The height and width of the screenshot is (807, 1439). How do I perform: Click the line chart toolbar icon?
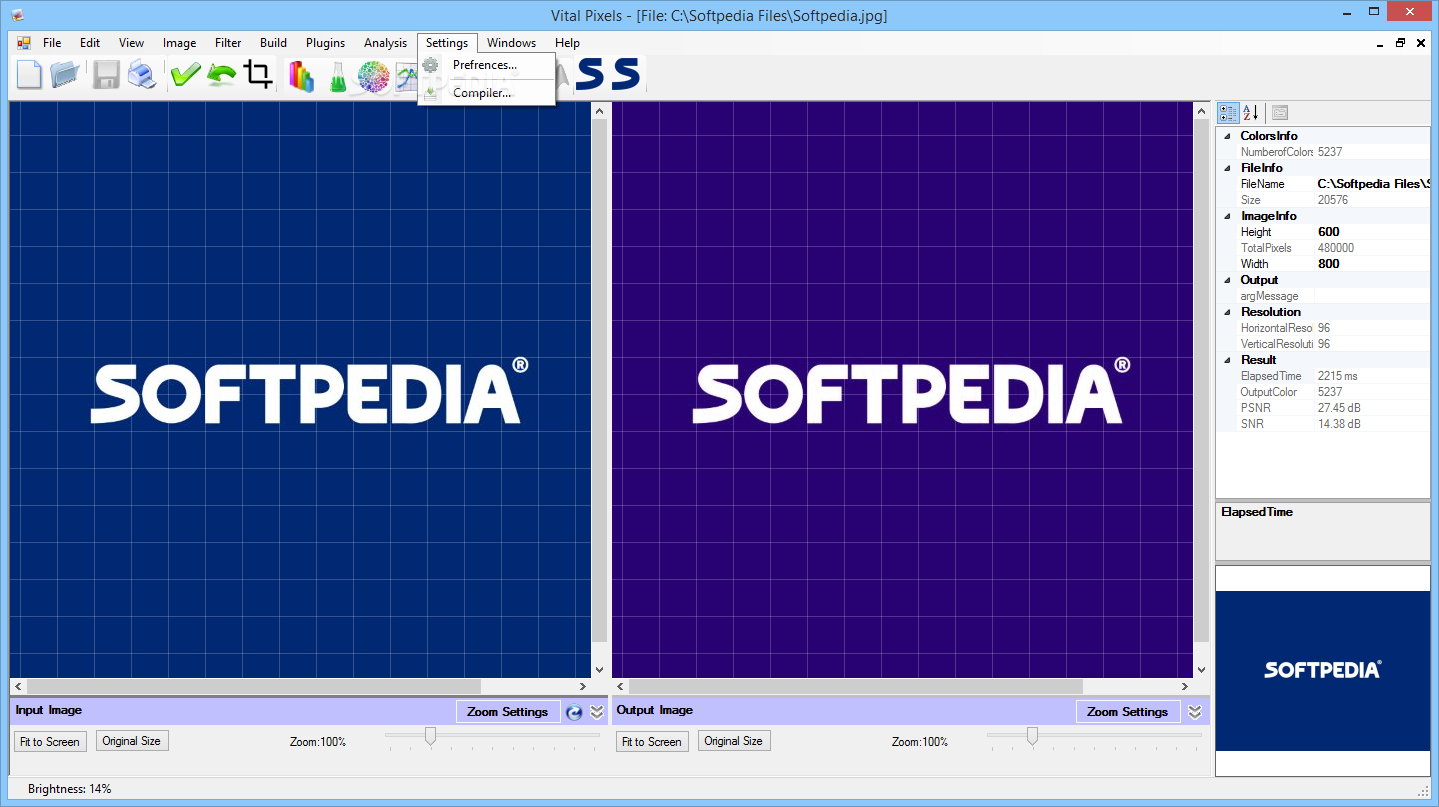coord(405,76)
